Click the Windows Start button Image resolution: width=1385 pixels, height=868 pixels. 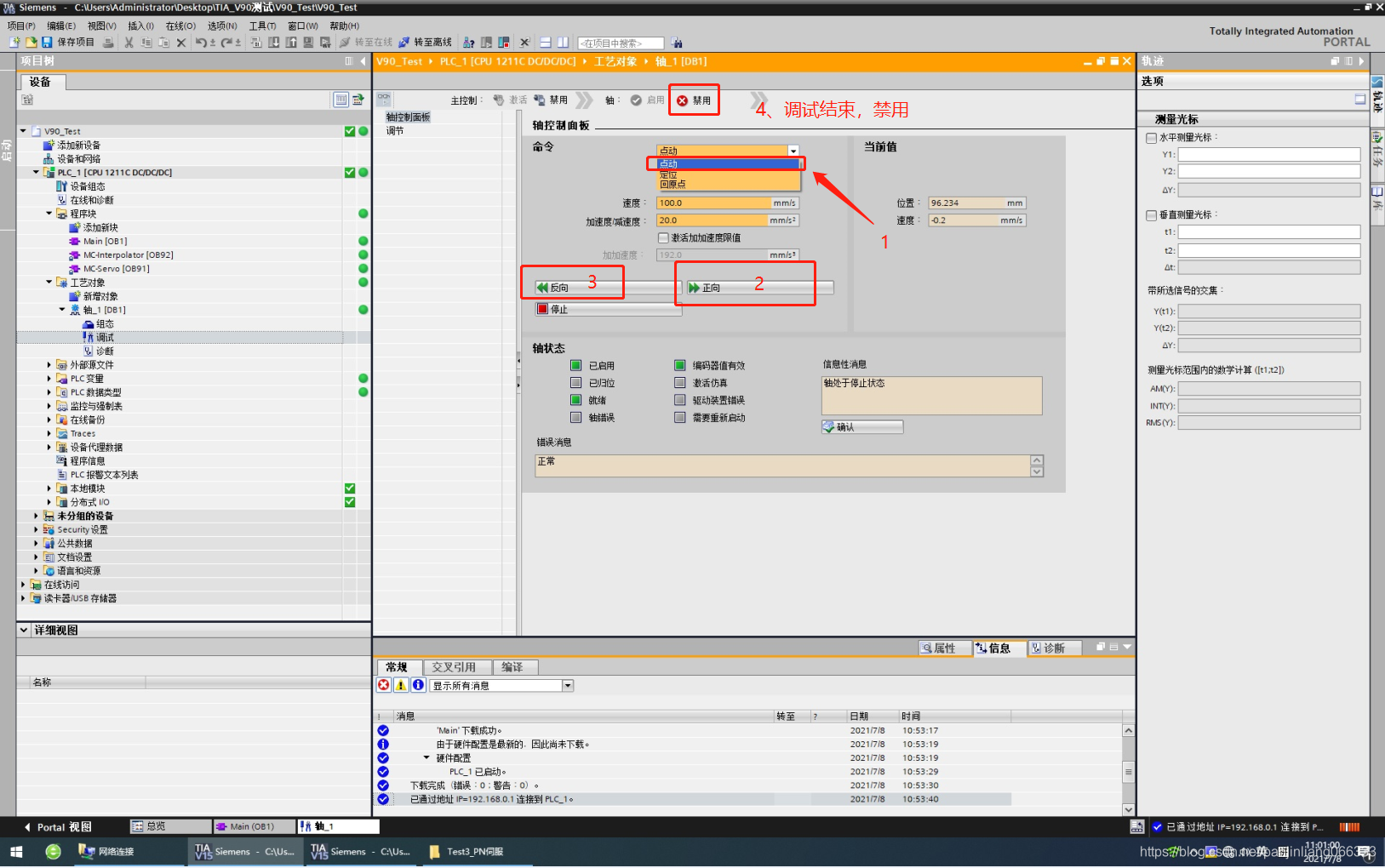coord(15,851)
